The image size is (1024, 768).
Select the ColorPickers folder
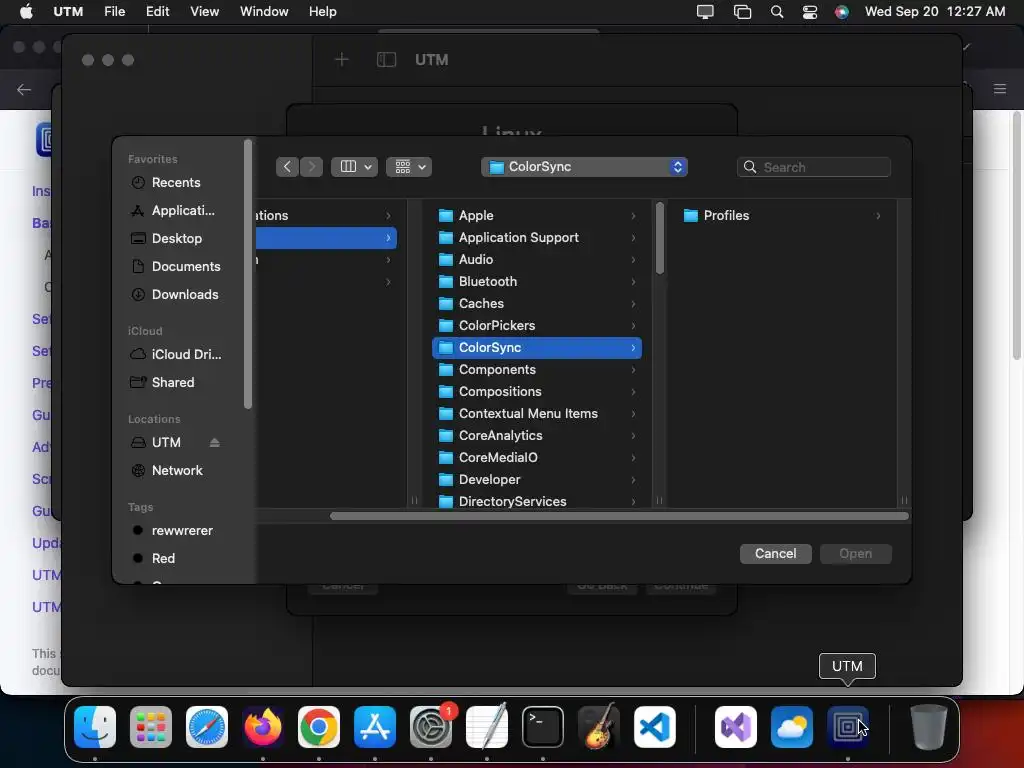537,325
